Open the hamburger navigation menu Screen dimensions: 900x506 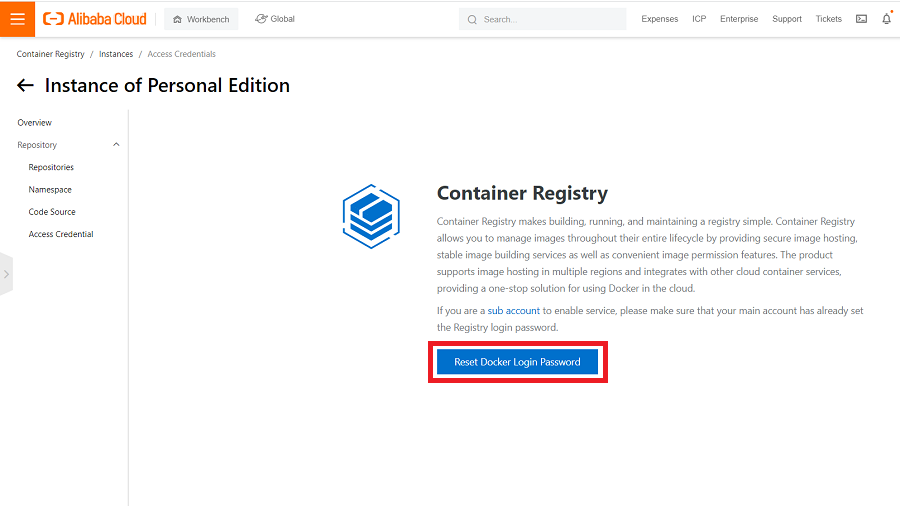(17, 19)
